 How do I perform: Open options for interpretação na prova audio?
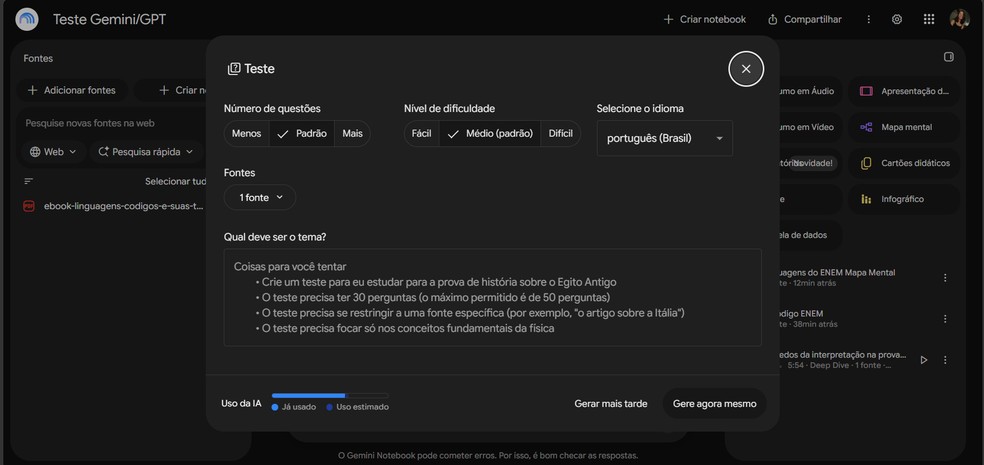(945, 360)
